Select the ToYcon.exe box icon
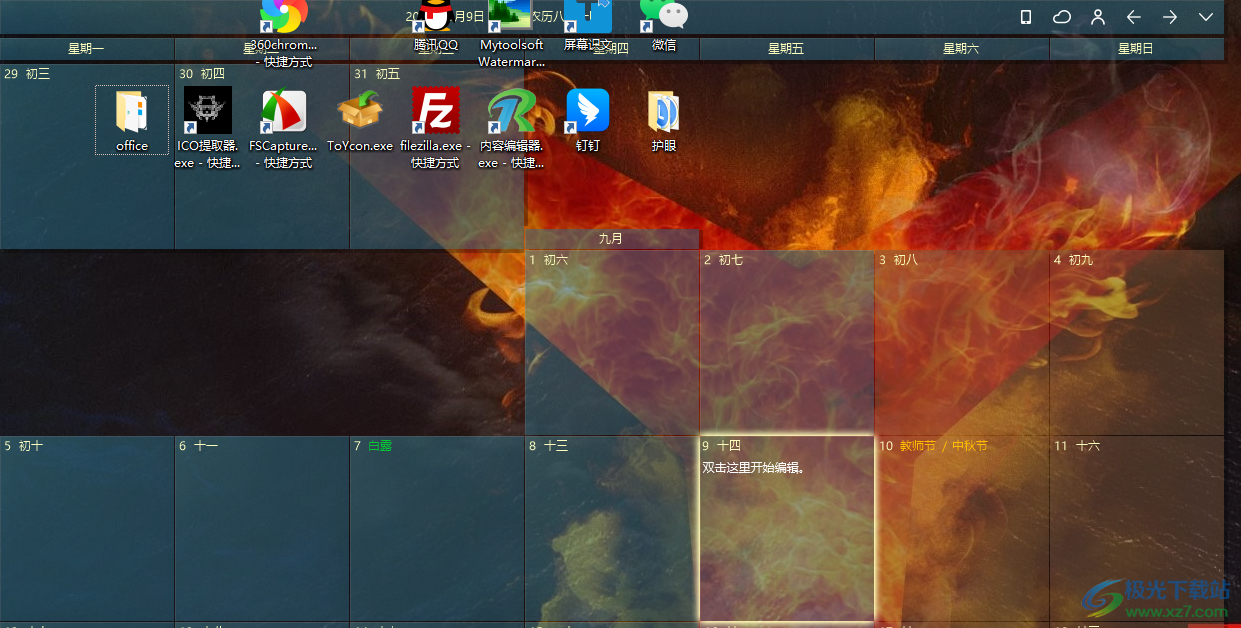The image size is (1241, 628). 360,111
